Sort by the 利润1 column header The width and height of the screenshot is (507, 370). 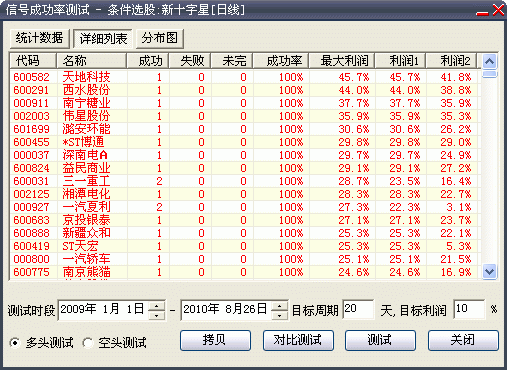coord(401,61)
